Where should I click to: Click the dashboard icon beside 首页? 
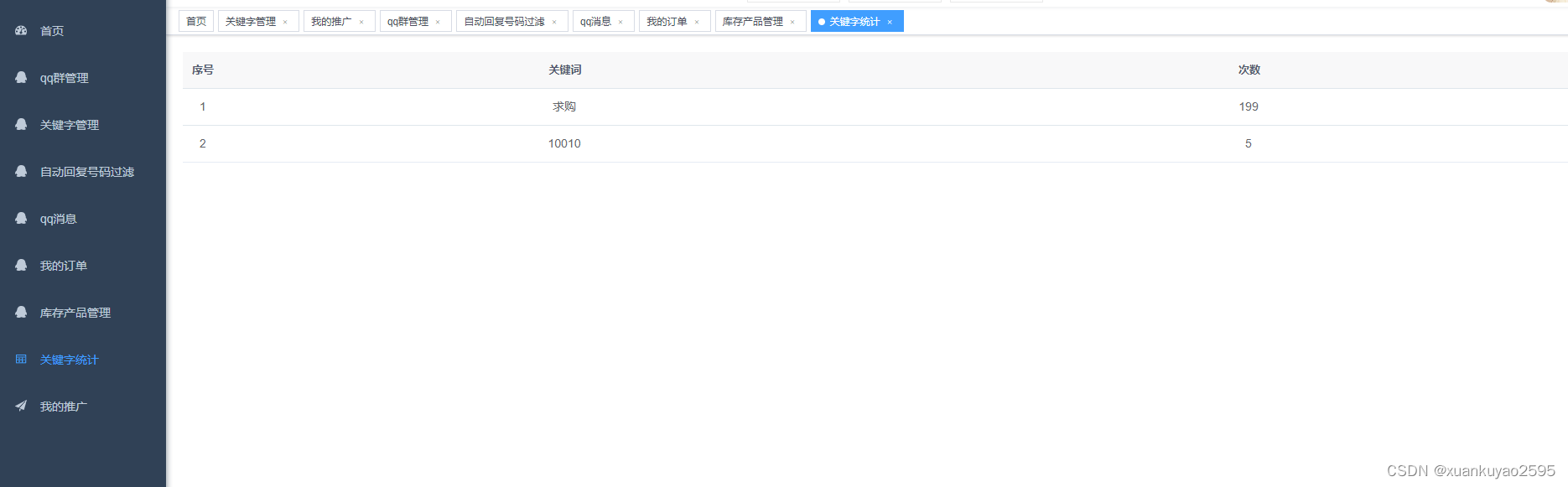(x=21, y=30)
